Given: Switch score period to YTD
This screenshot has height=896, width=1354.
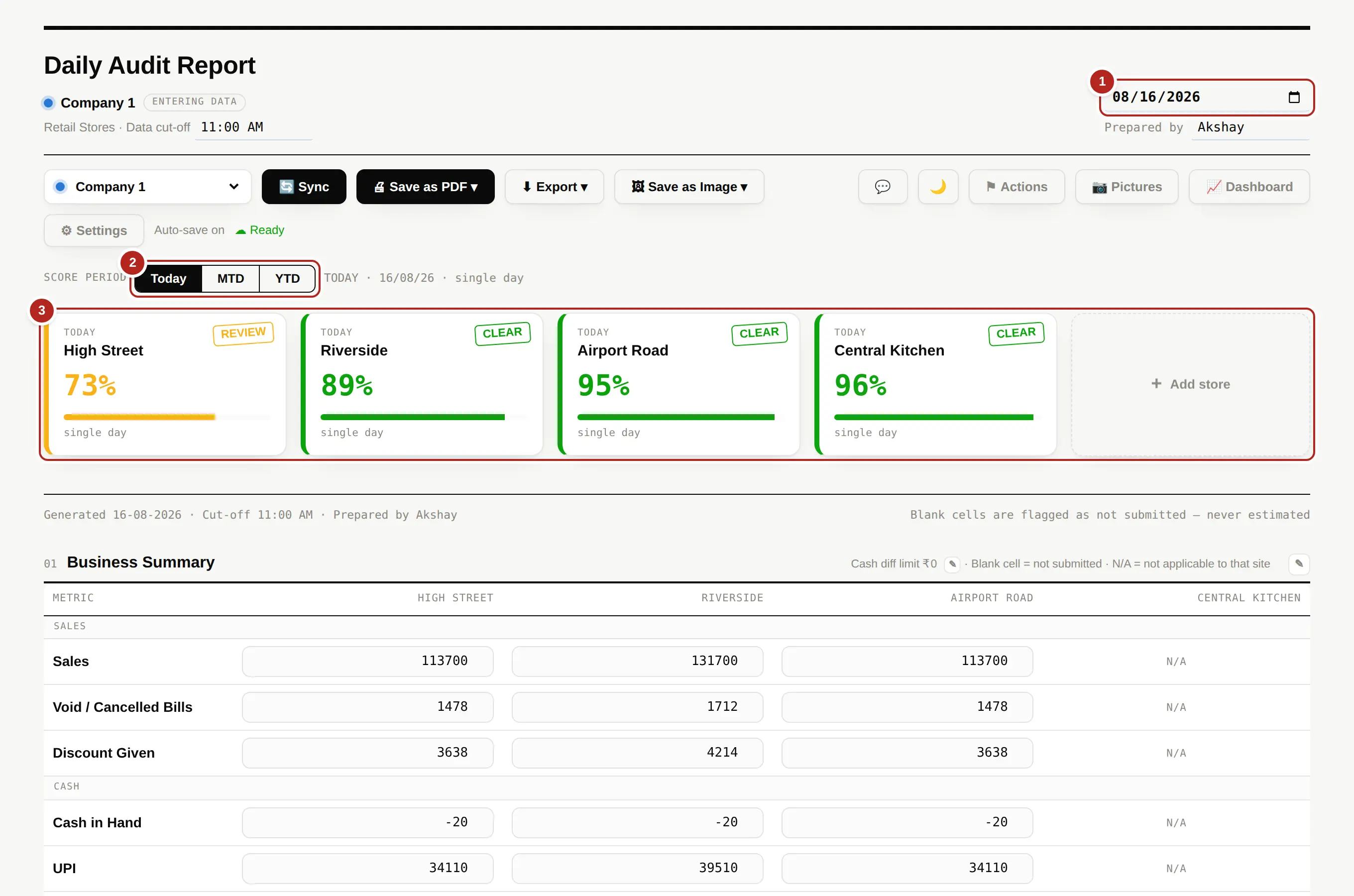Looking at the screenshot, I should tap(287, 278).
